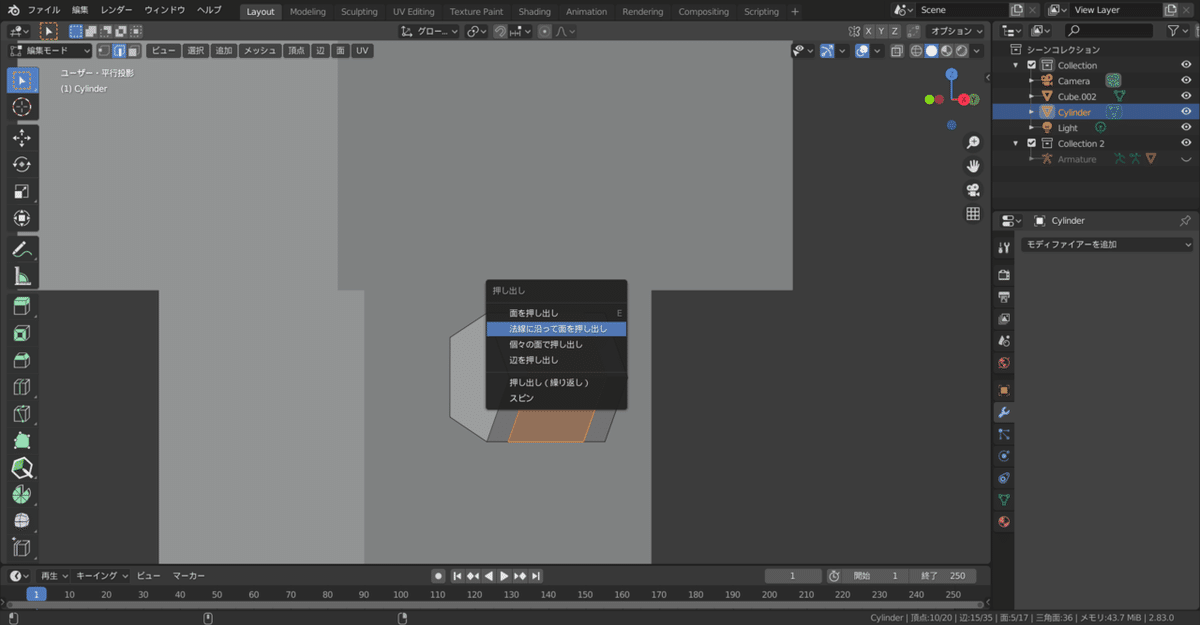Enable edge select mode
Image resolution: width=1200 pixels, height=625 pixels.
[118, 50]
